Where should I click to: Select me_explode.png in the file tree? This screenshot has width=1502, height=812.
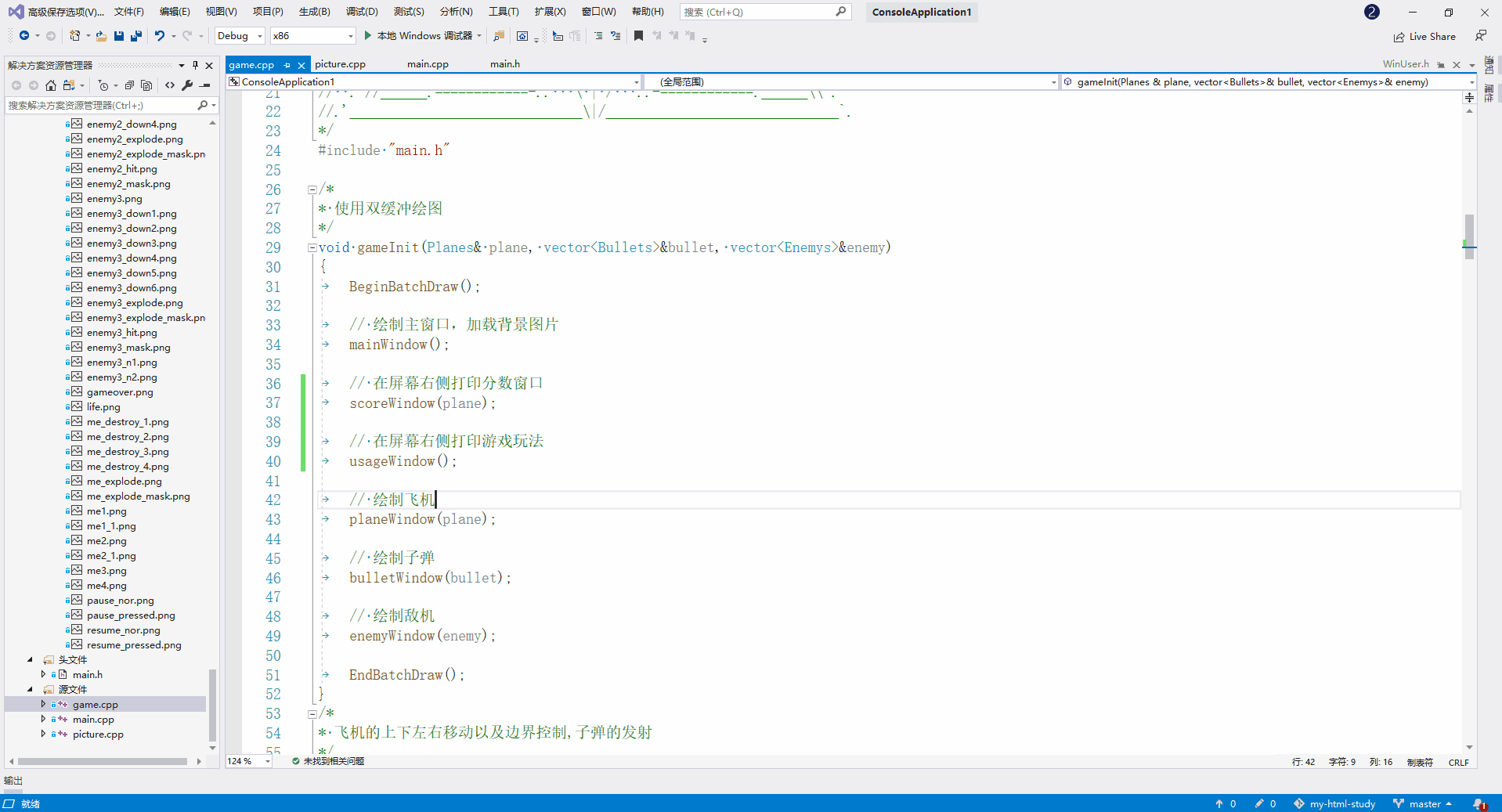pos(125,481)
